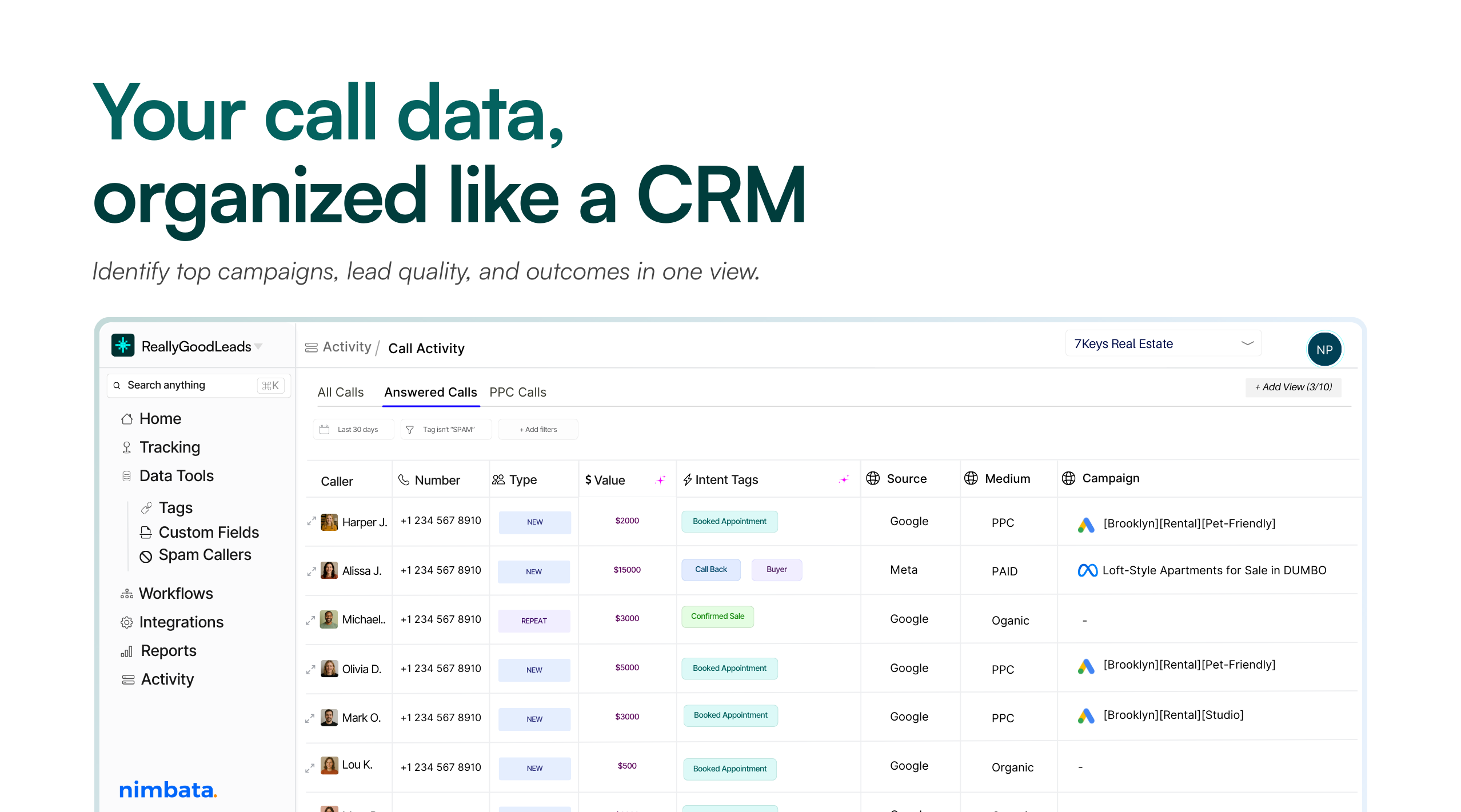Click the Add View button
This screenshot has height=812, width=1461.
point(1293,387)
